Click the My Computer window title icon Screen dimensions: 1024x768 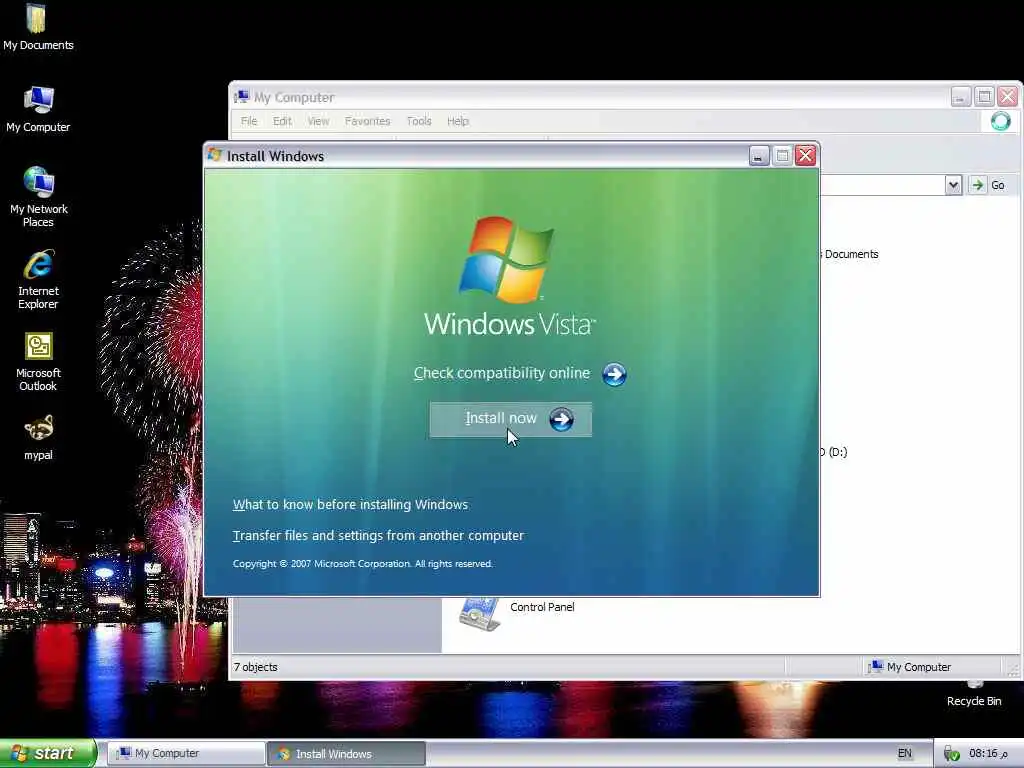pyautogui.click(x=242, y=97)
